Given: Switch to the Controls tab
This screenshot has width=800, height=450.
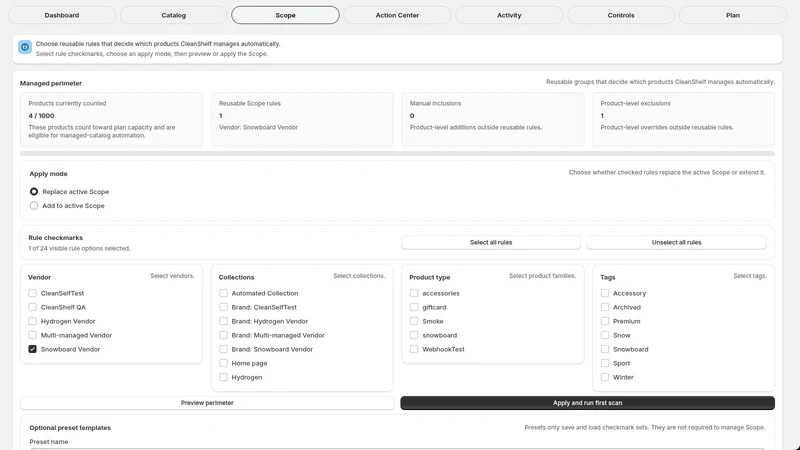Looking at the screenshot, I should tap(621, 15).
